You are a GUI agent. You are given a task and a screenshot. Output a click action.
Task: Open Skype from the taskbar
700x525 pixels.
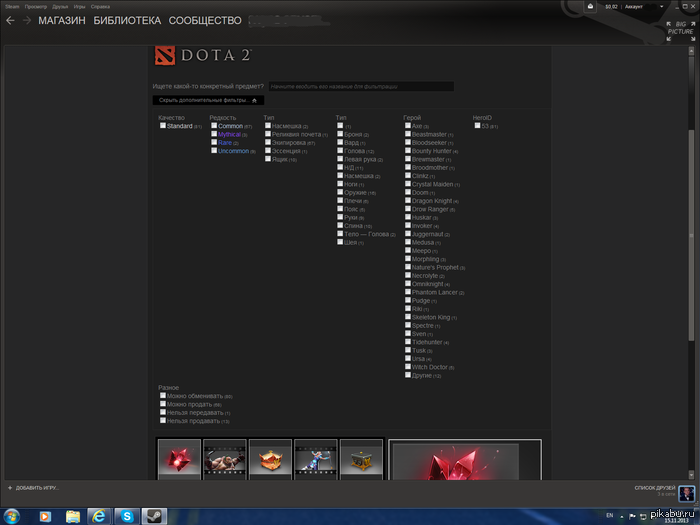tap(128, 515)
